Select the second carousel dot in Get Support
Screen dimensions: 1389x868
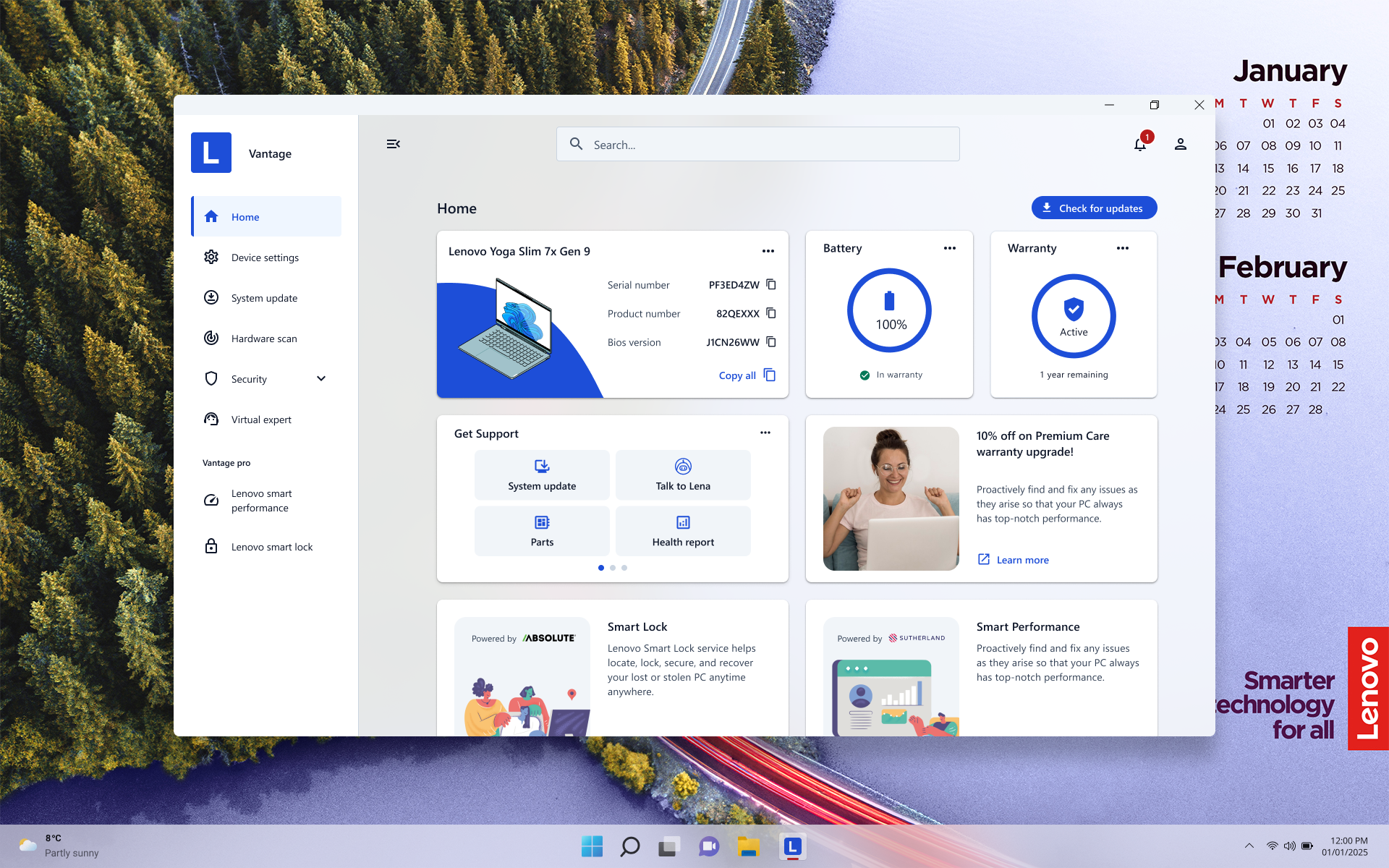pos(613,568)
